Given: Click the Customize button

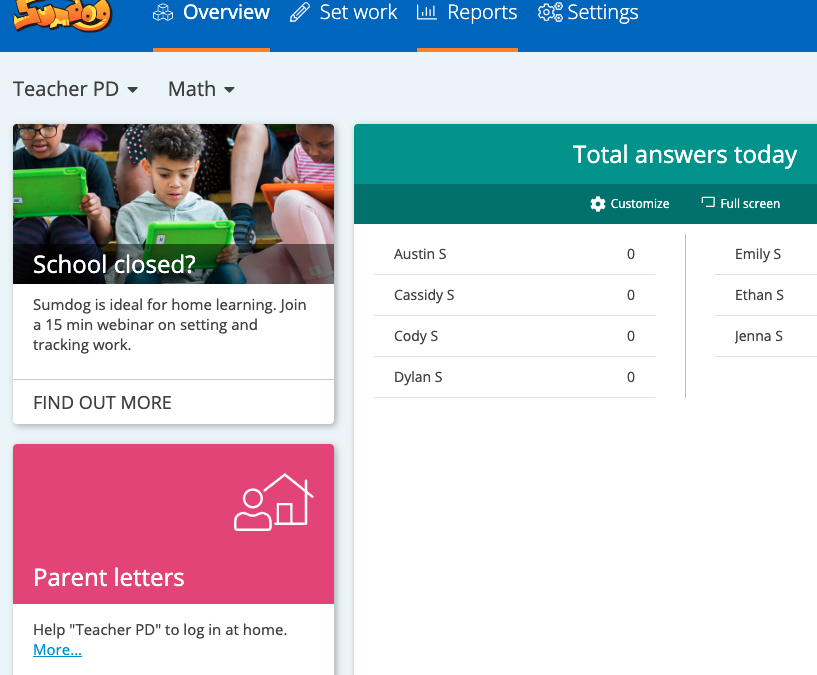Looking at the screenshot, I should pos(630,204).
